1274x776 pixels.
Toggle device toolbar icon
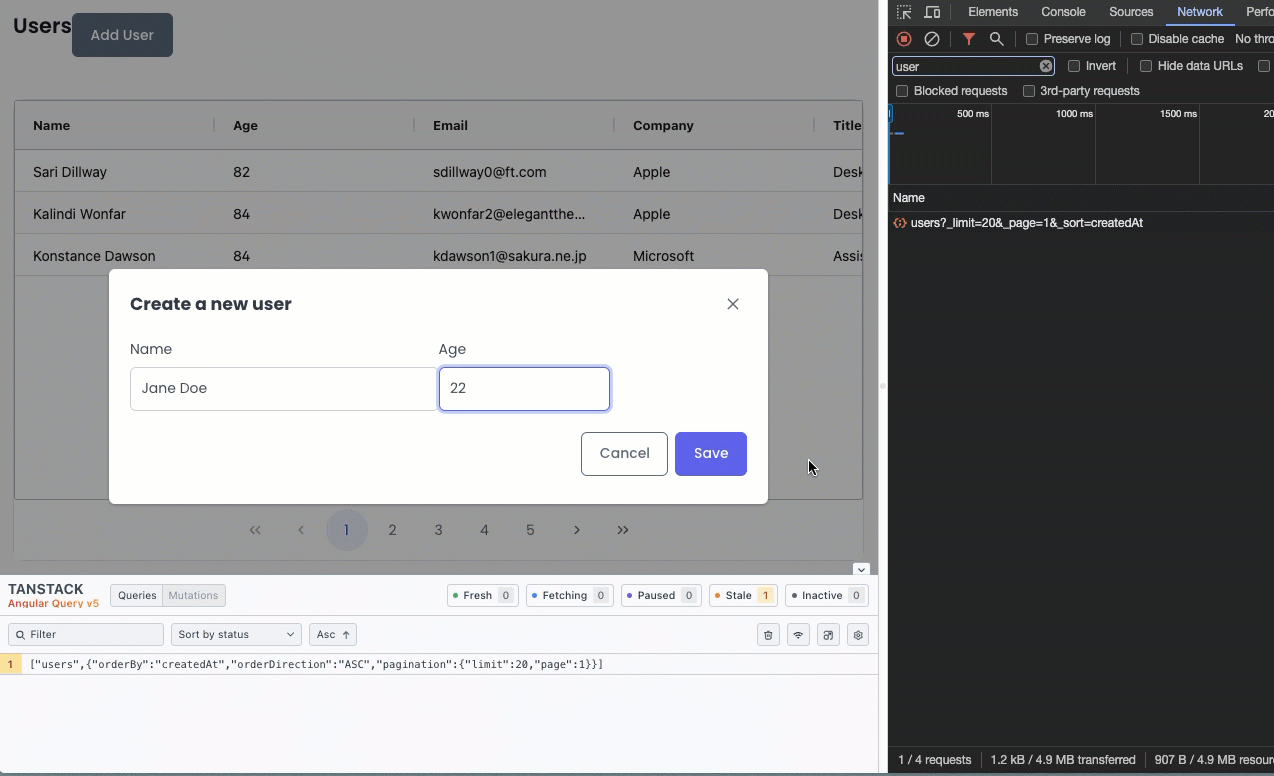932,12
